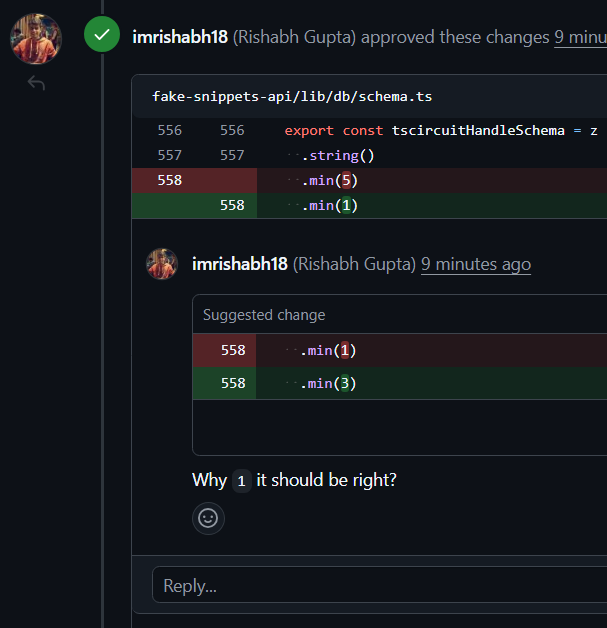
Task: Select new line number 557 in right column
Action: [232, 155]
